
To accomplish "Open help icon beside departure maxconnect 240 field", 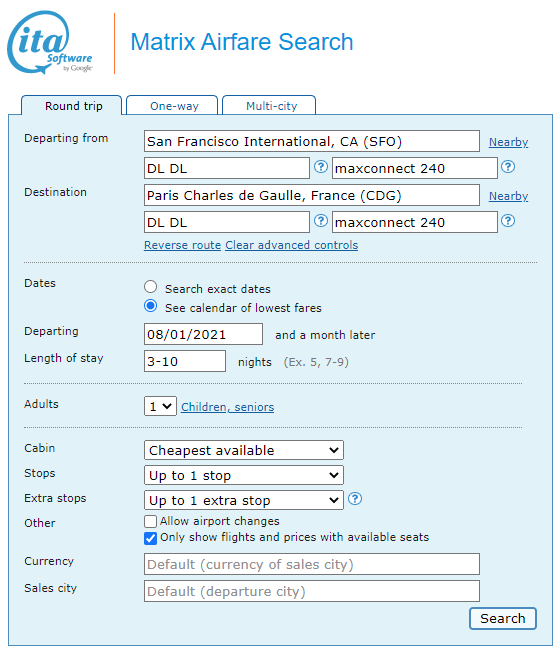I will click(508, 167).
